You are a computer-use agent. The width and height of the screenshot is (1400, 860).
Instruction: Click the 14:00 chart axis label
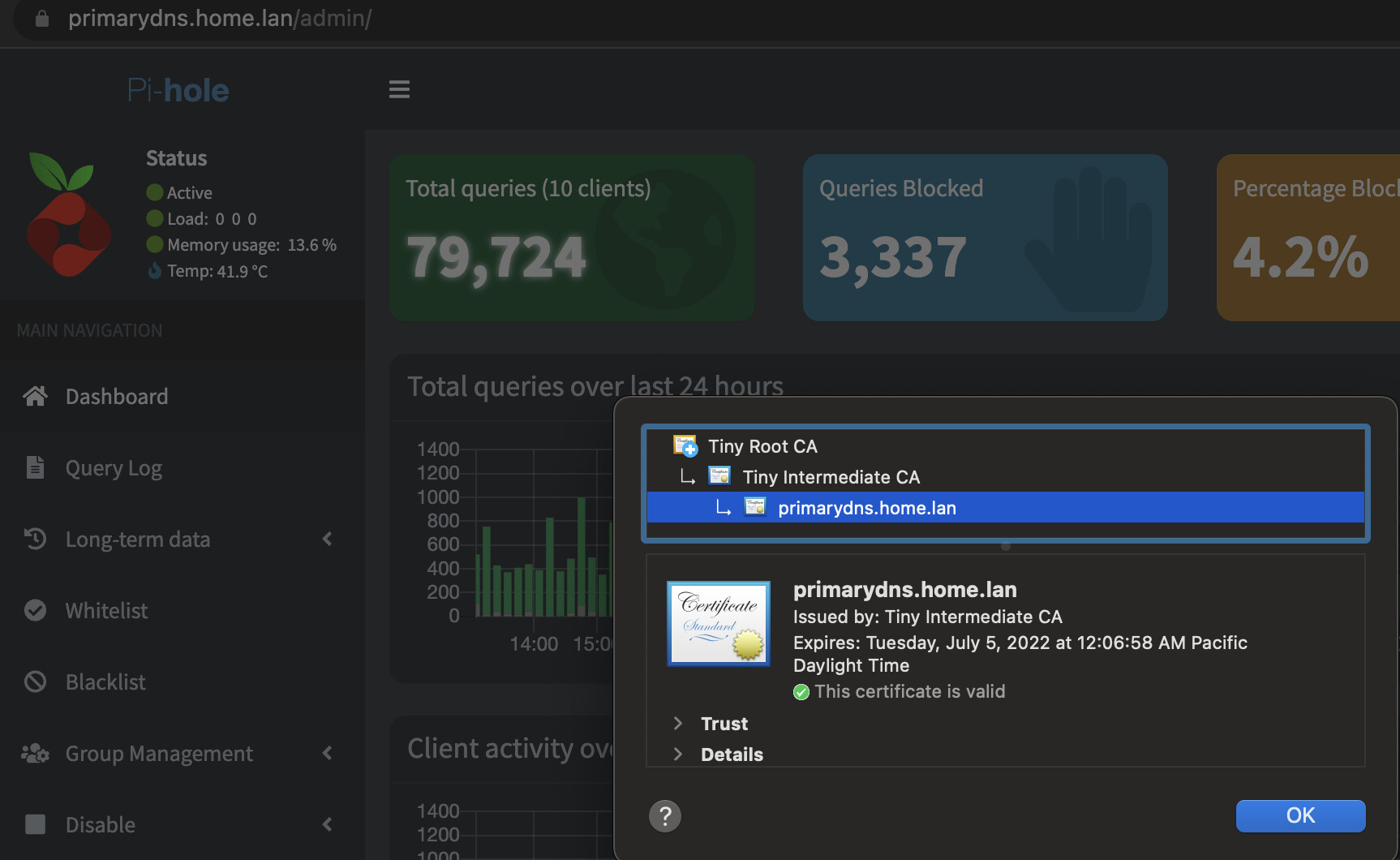pyautogui.click(x=534, y=644)
